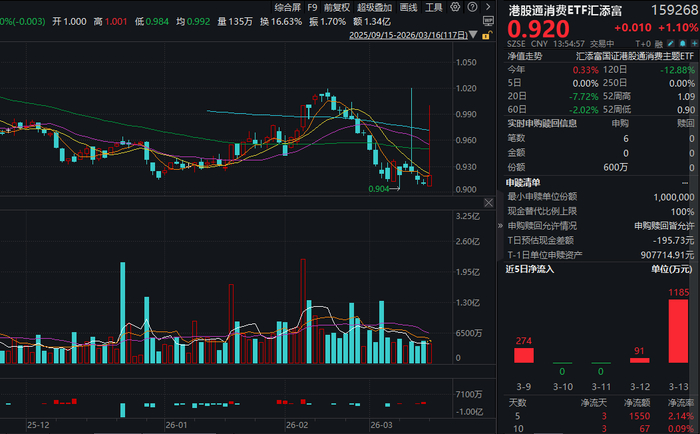Add ETF to watchlist with plus icon
The width and height of the screenshot is (700, 434).
[x=694, y=43]
